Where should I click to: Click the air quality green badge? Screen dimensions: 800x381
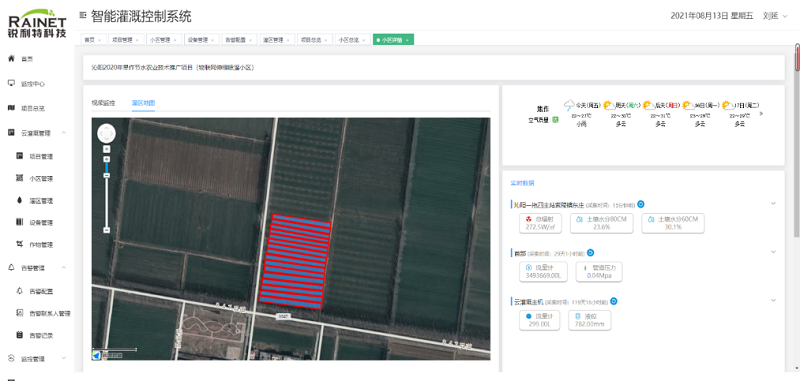tap(555, 120)
